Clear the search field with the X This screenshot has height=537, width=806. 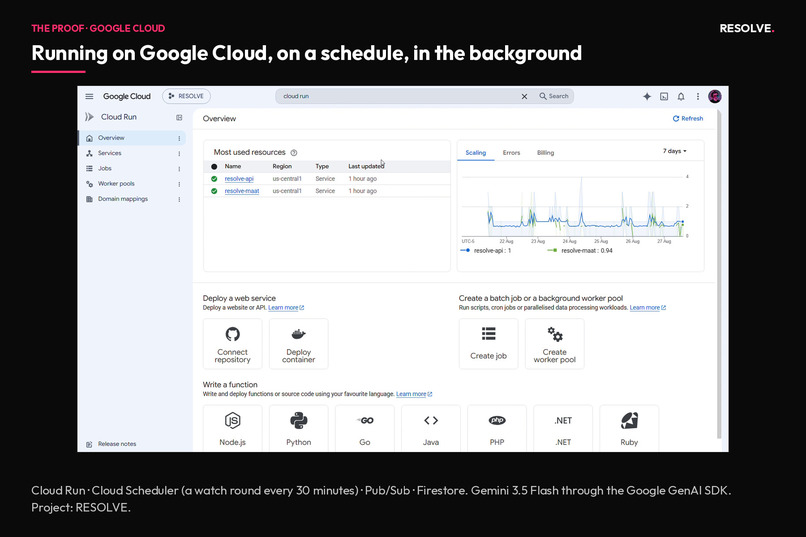(x=524, y=96)
